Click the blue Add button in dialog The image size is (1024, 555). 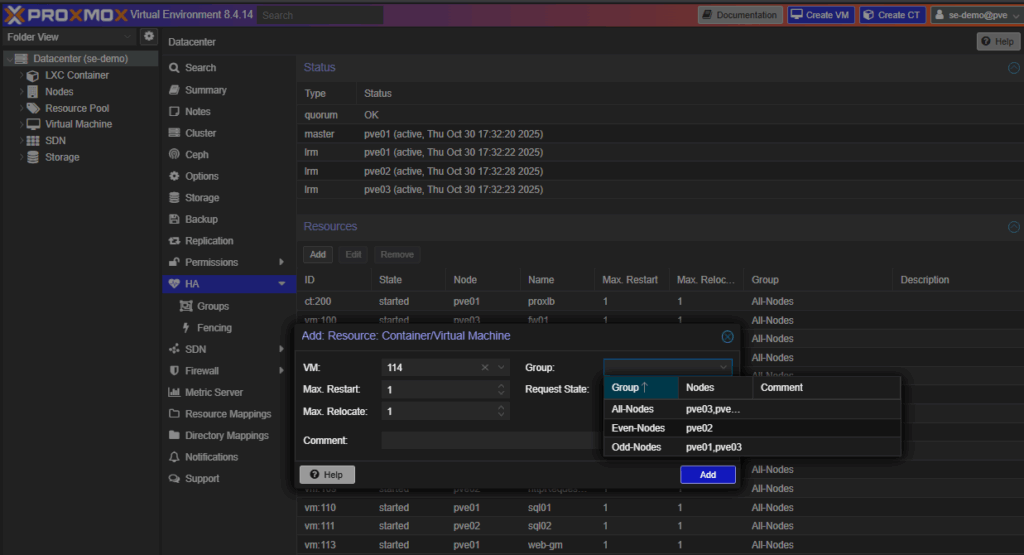point(708,475)
